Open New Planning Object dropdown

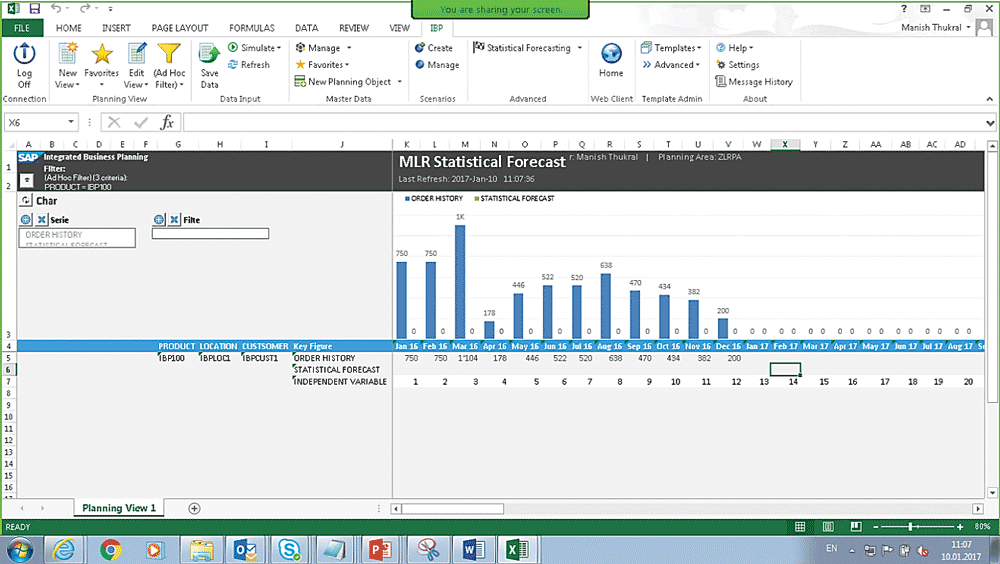click(x=348, y=82)
